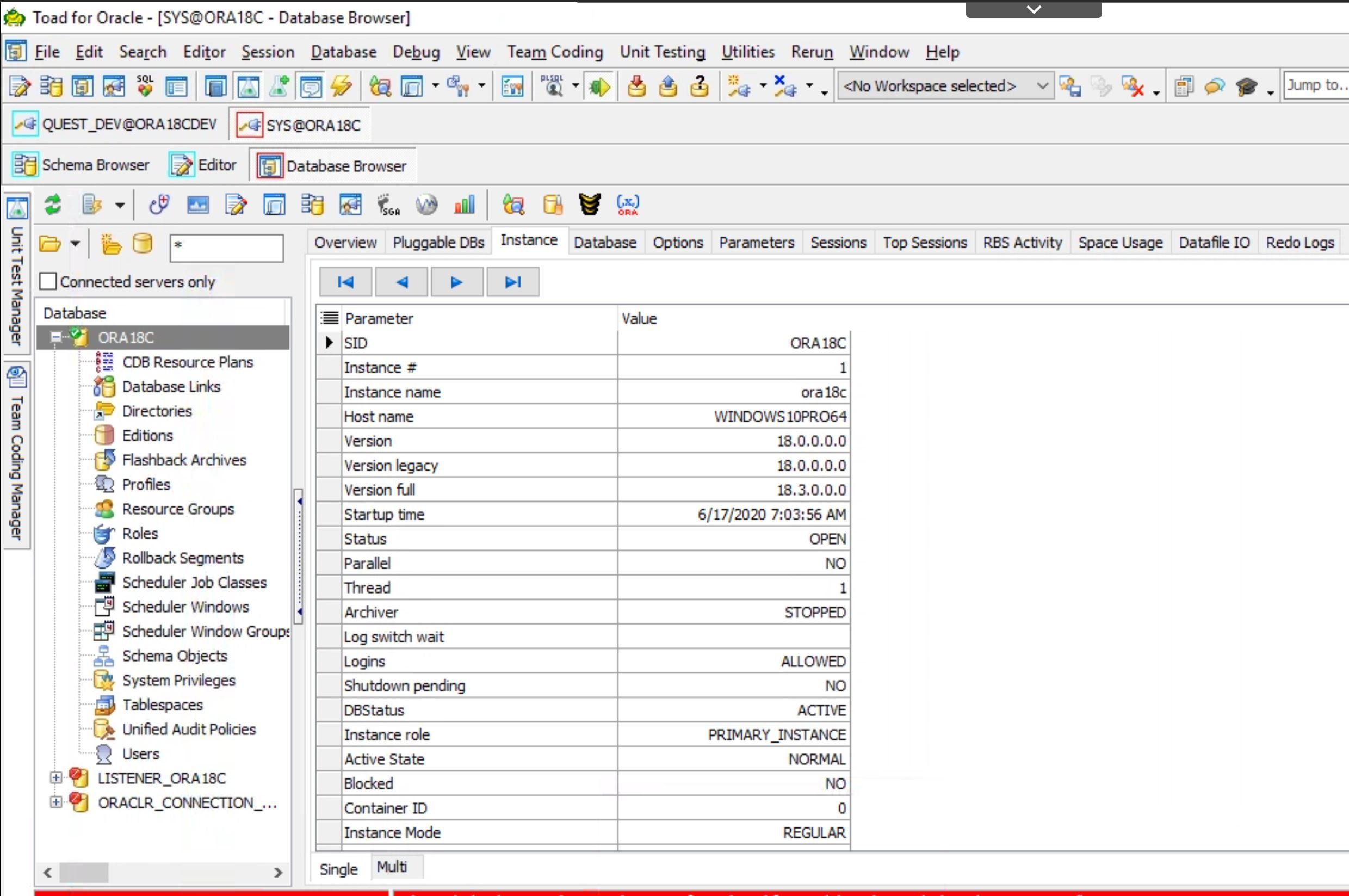The width and height of the screenshot is (1349, 896).
Task: Click the Unit Test Manager flask icon
Action: pos(16,208)
